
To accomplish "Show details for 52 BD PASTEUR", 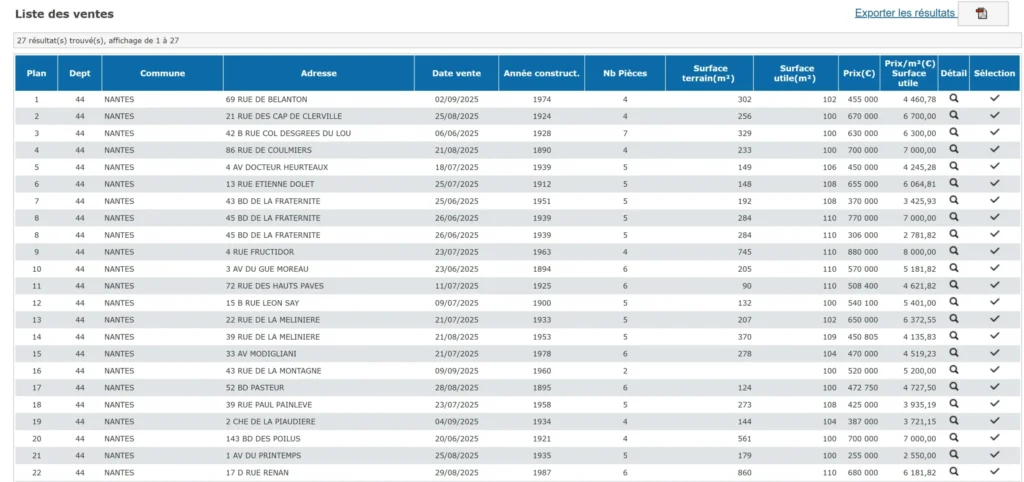I will coord(954,387).
